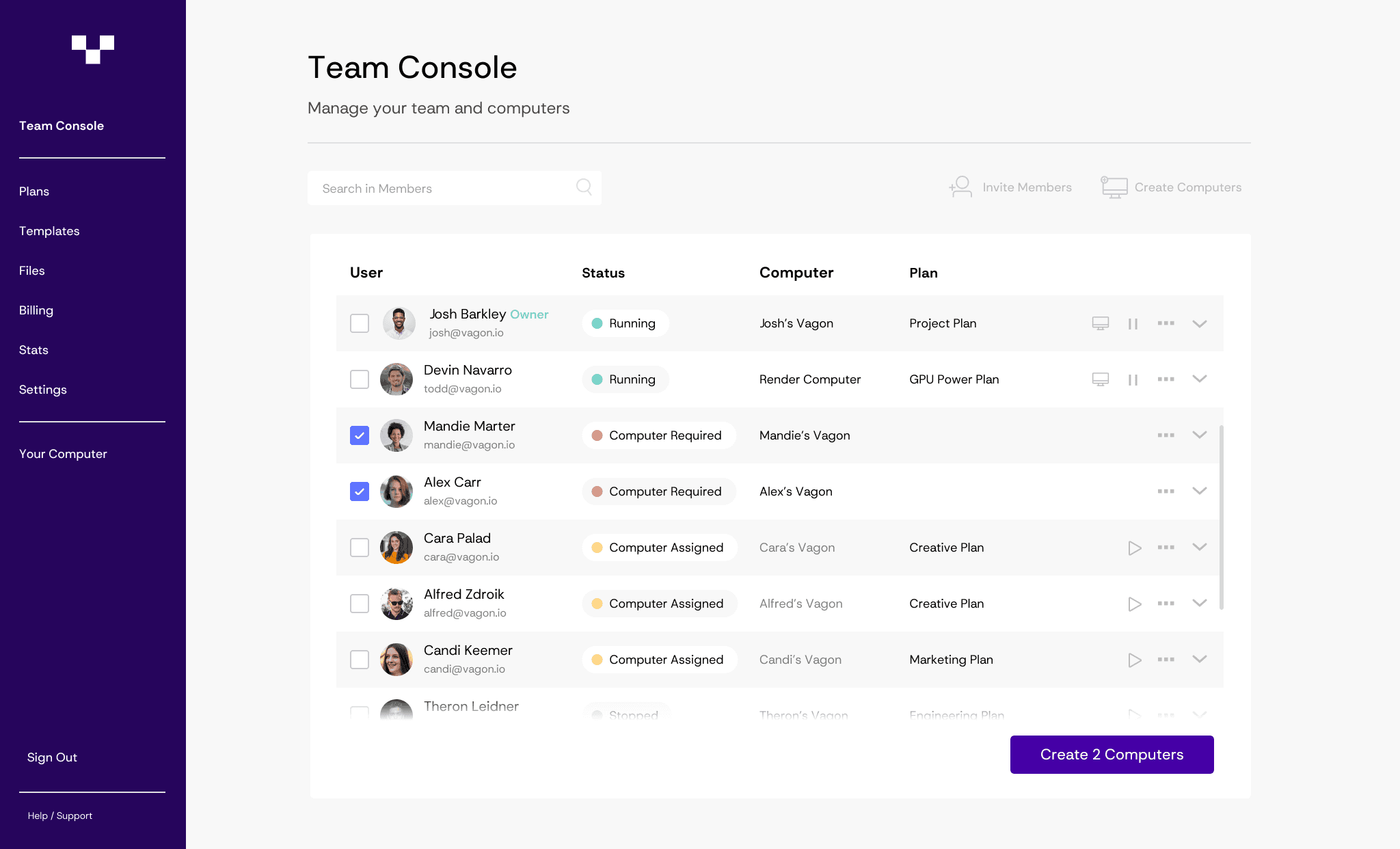Open the Billing section
Screen dimensions: 1400x849
tap(36, 310)
